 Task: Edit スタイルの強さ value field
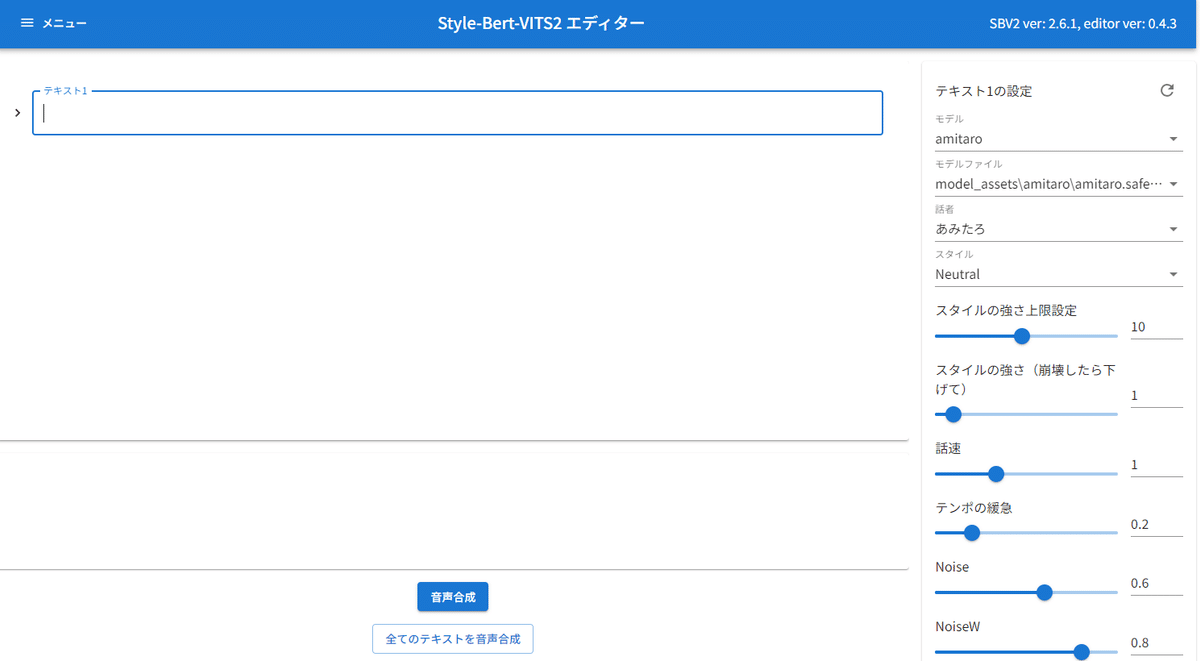[1157, 396]
